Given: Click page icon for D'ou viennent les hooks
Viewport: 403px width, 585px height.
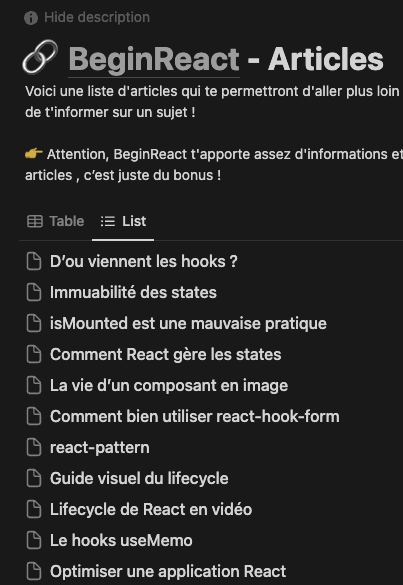Looking at the screenshot, I should coord(34,261).
